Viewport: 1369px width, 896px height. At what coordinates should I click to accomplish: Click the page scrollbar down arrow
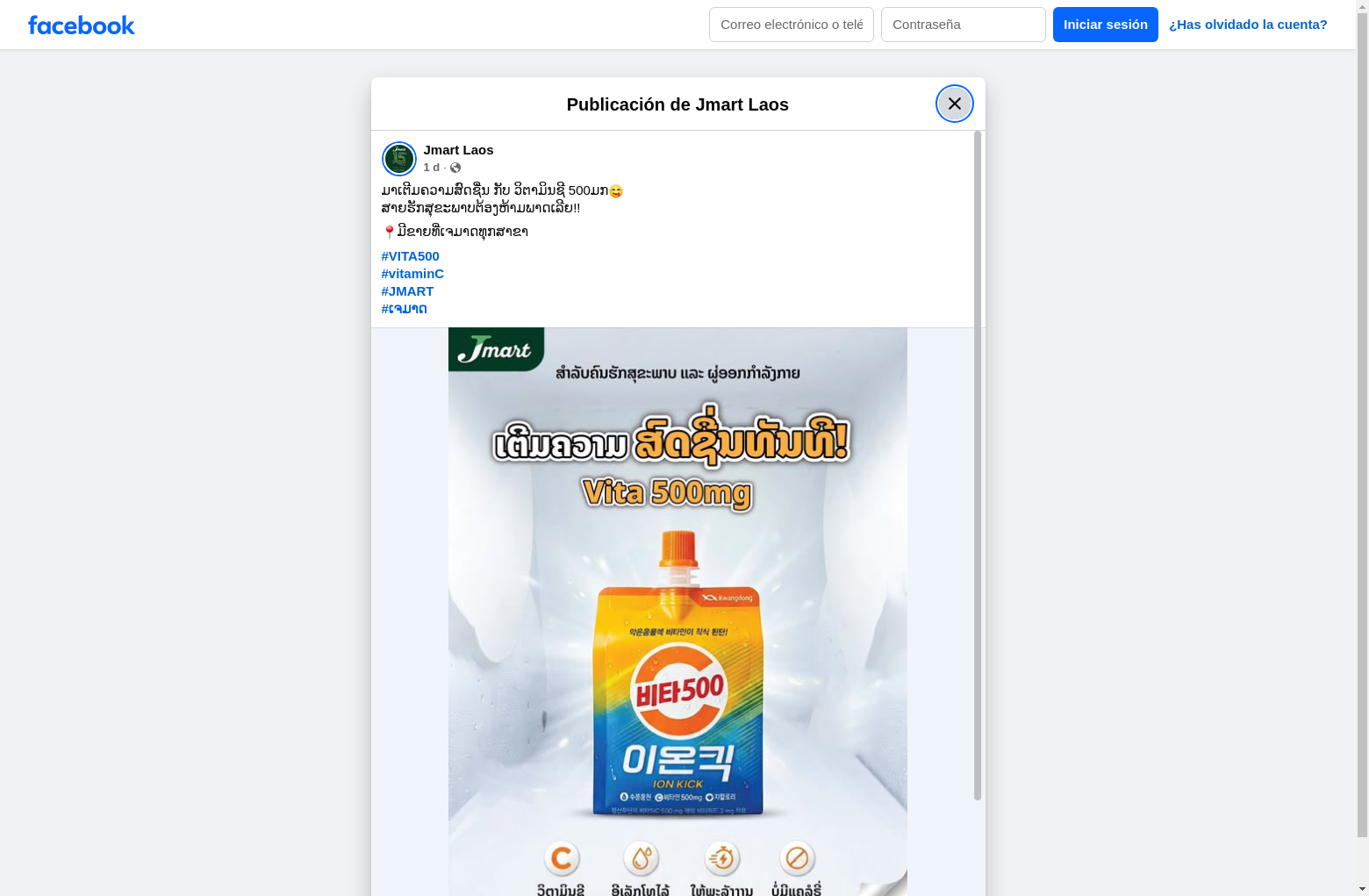pyautogui.click(x=1362, y=889)
